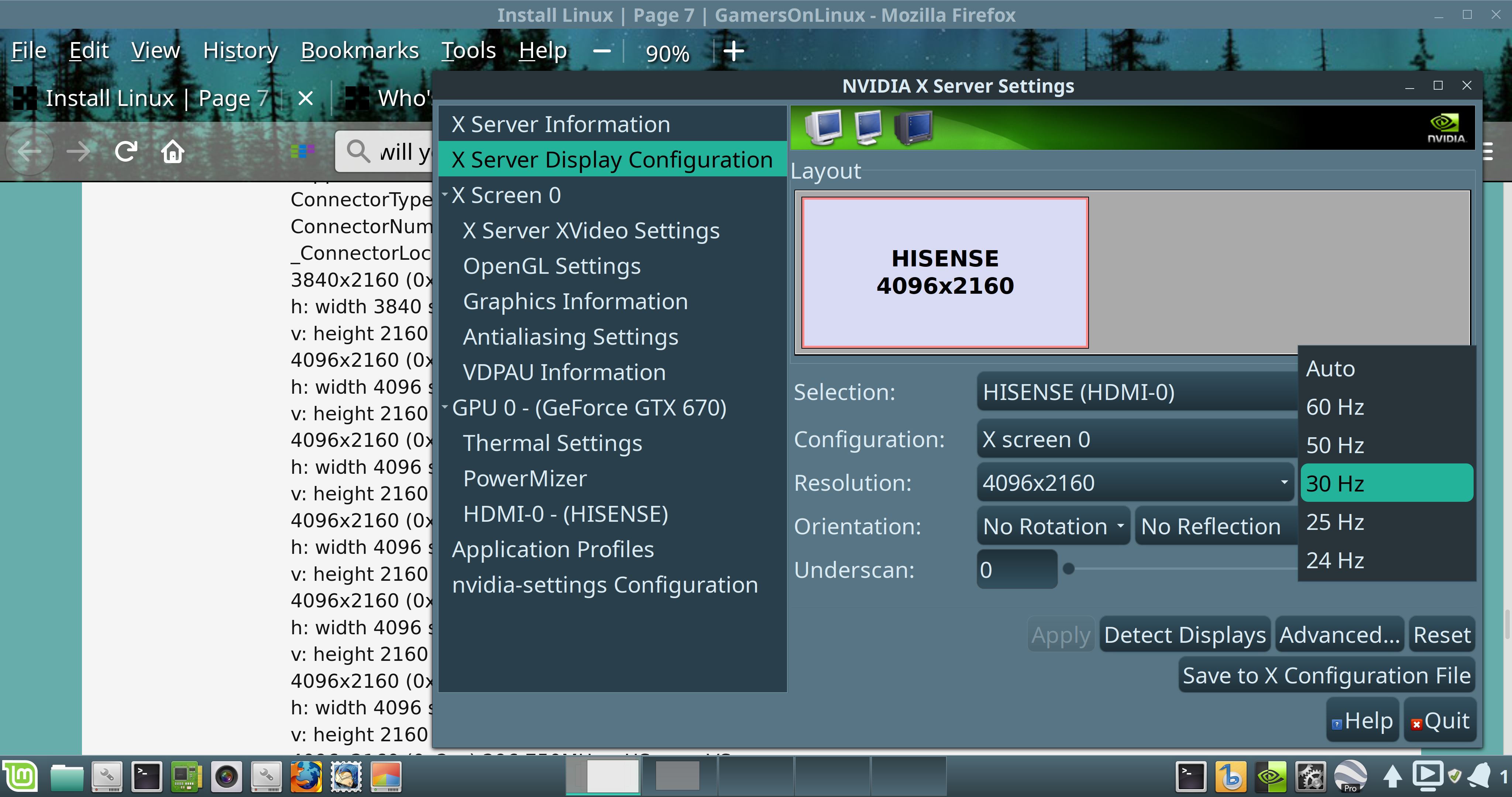Open the gear system settings tray icon

click(1310, 777)
